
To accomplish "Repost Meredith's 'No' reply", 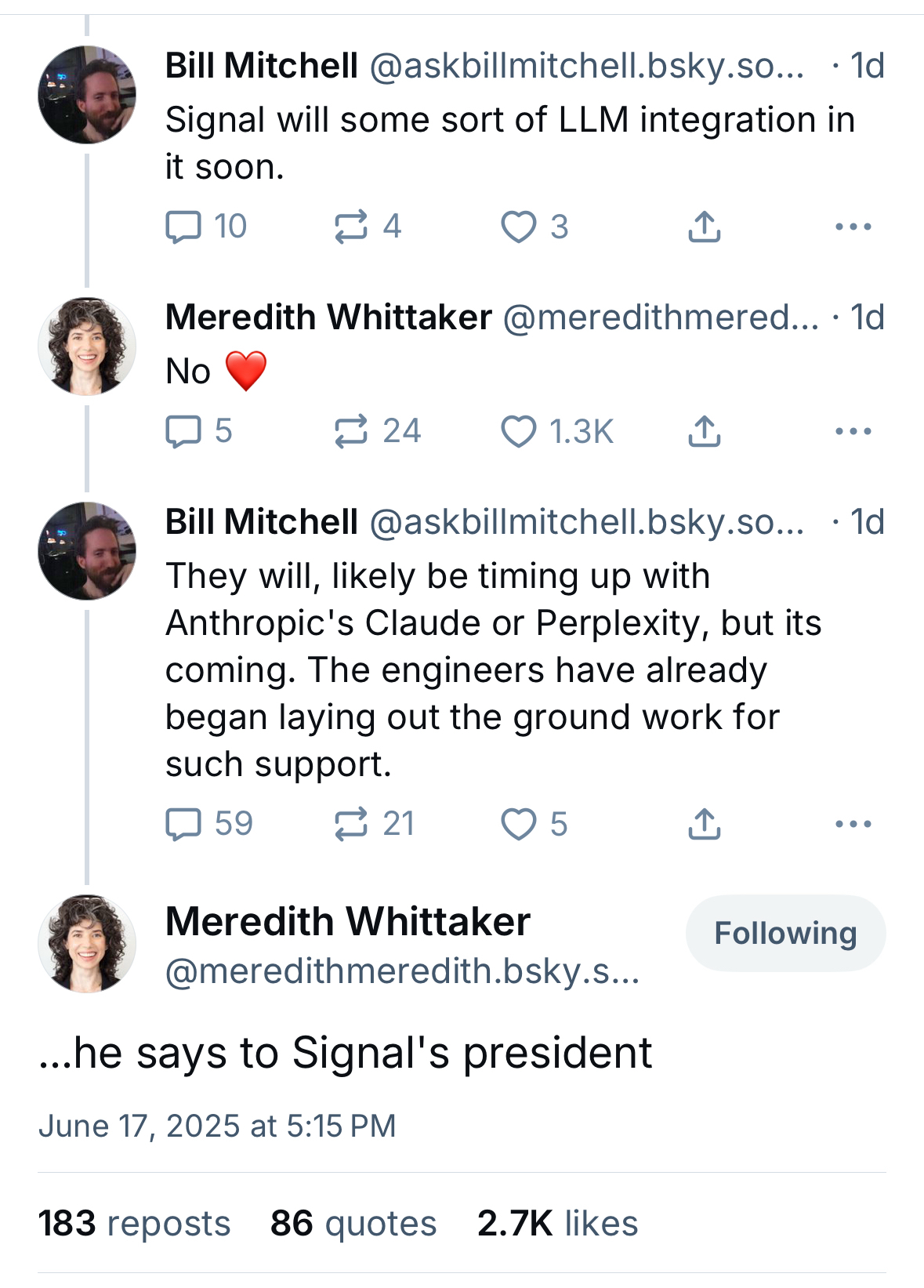I will click(350, 431).
